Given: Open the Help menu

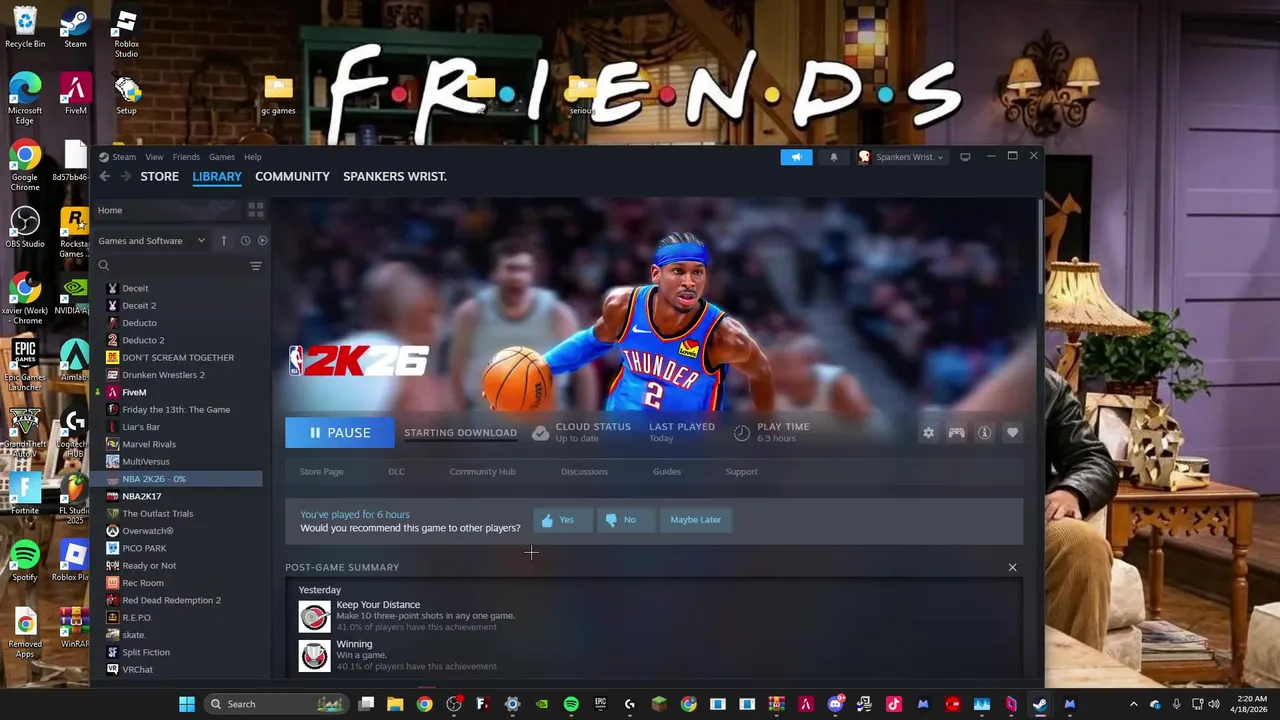Looking at the screenshot, I should pyautogui.click(x=253, y=157).
